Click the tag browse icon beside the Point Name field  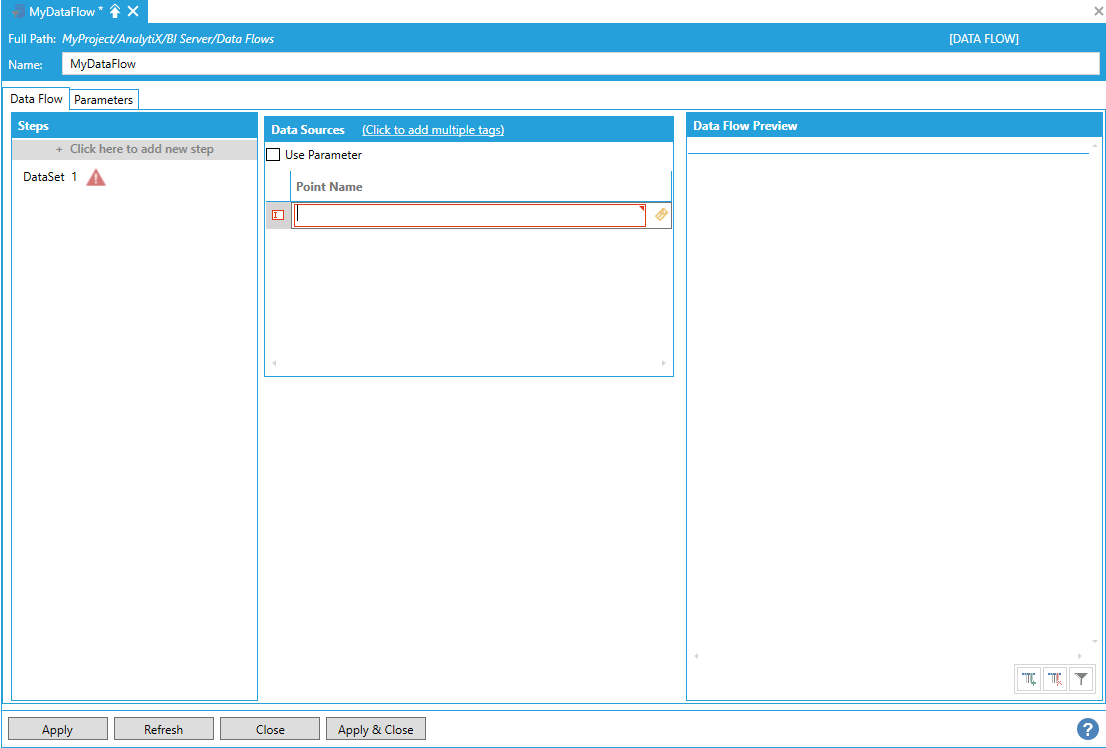661,215
